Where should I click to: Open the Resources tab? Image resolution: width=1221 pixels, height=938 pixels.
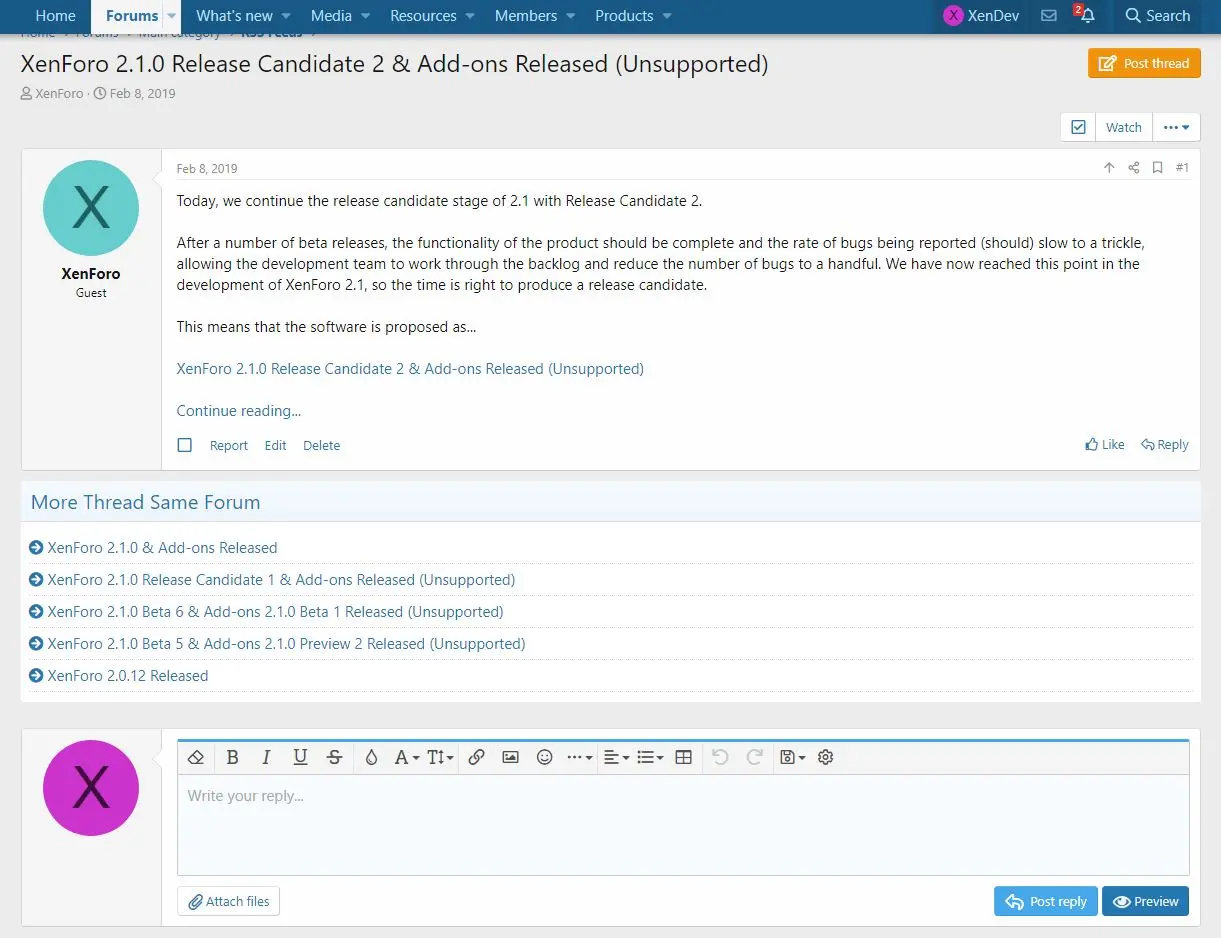[423, 16]
